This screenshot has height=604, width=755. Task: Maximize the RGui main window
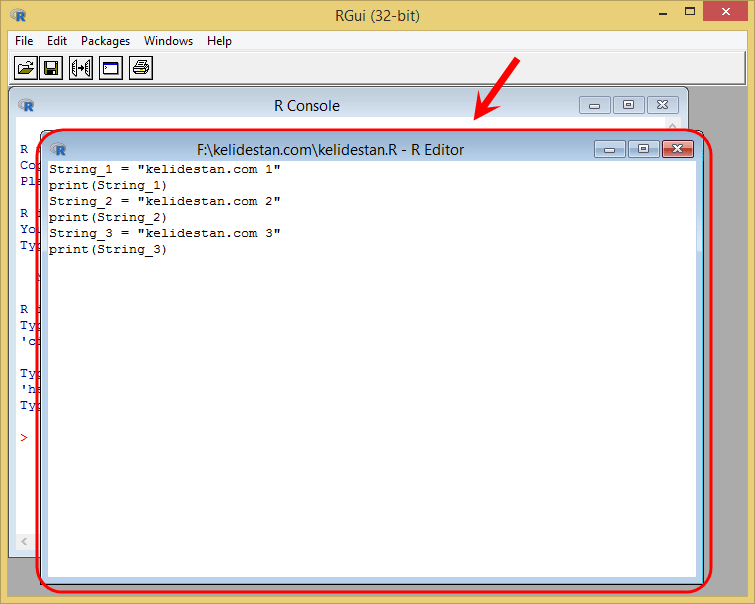click(x=690, y=12)
